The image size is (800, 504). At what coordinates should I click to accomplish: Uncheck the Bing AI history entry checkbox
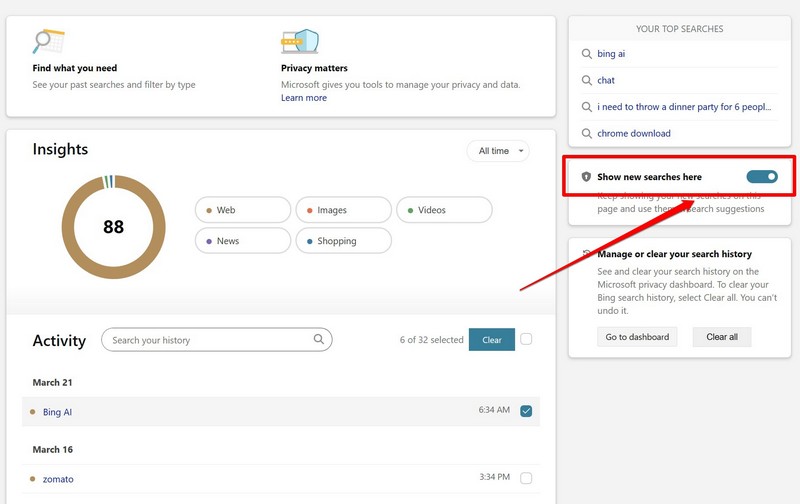pos(526,411)
